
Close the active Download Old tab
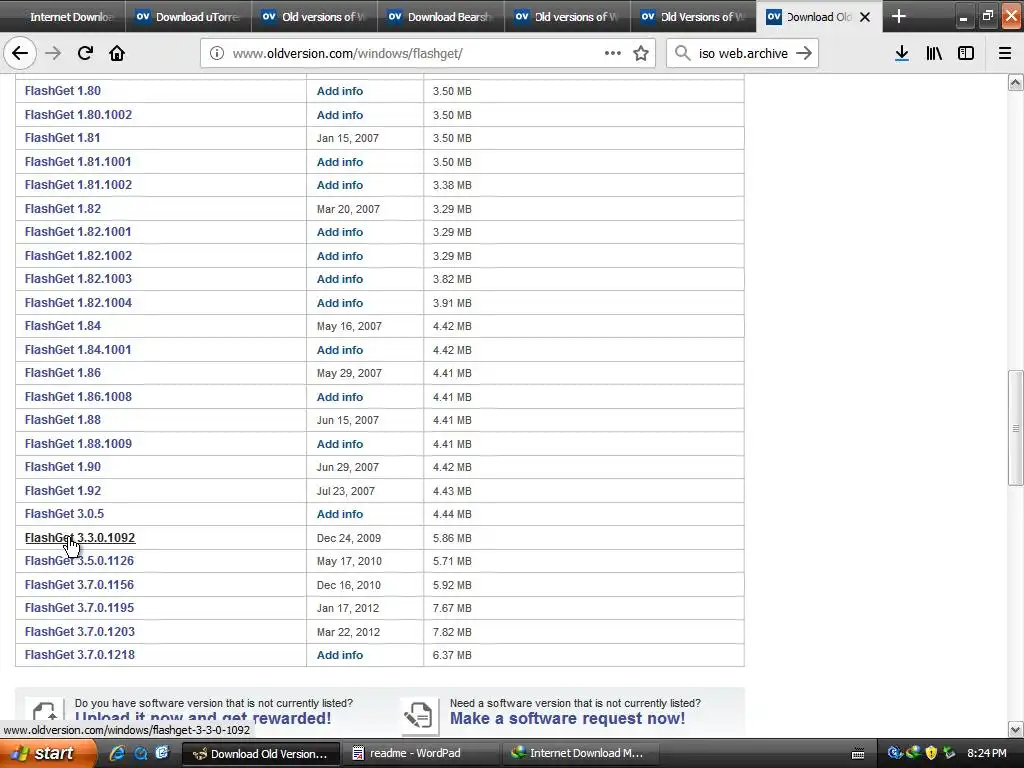pos(865,17)
